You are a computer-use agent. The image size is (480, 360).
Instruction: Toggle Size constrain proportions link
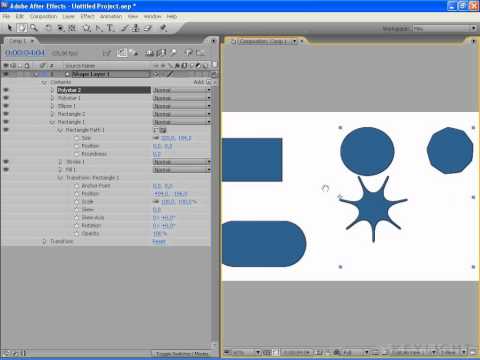[156, 138]
